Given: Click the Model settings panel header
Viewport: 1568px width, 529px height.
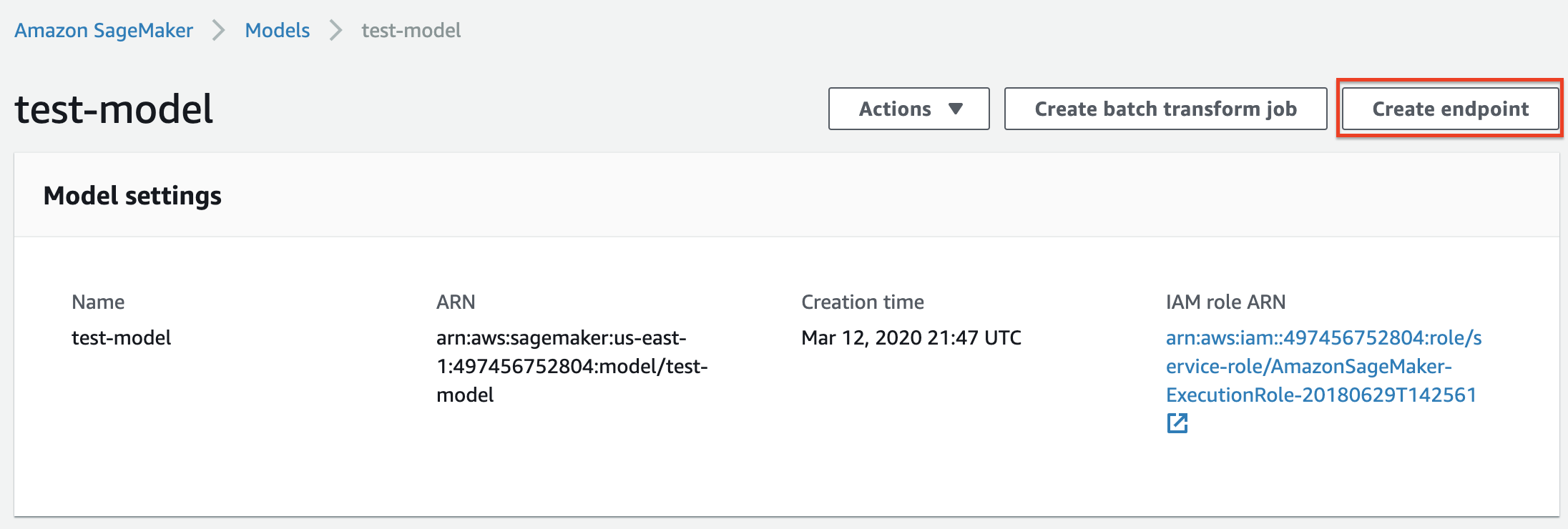Looking at the screenshot, I should tap(132, 196).
